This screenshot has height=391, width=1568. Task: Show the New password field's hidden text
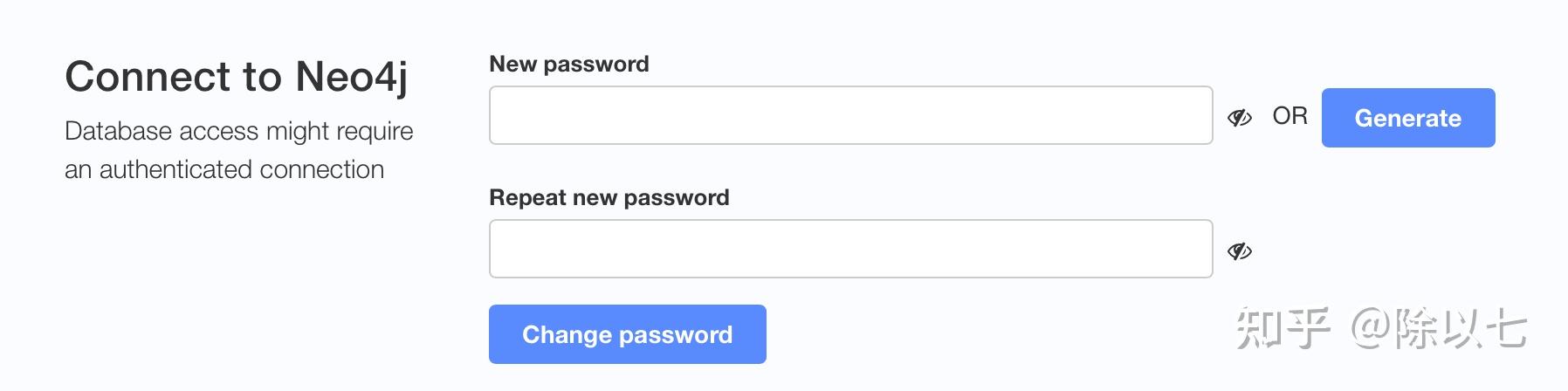[x=1239, y=117]
